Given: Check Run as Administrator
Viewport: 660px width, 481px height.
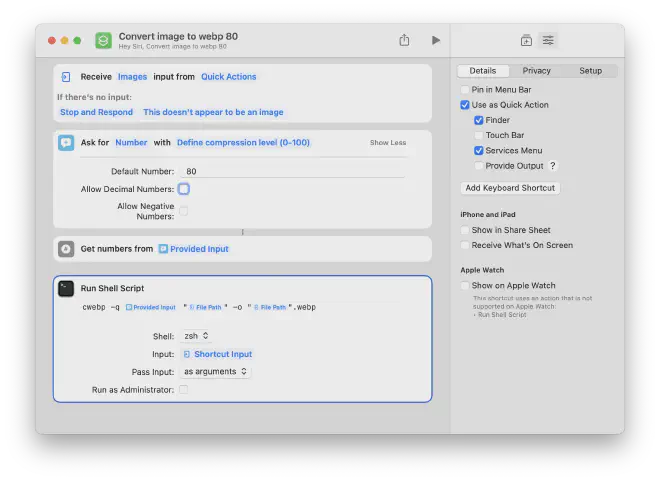Looking at the screenshot, I should (184, 390).
